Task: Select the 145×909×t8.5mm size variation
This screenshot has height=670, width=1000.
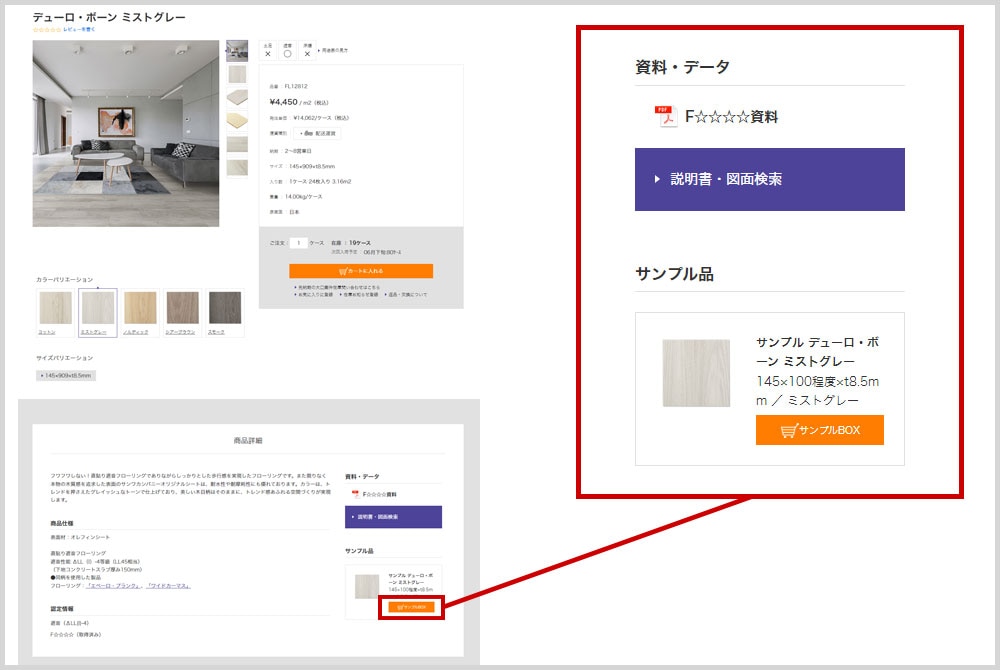Action: click(x=66, y=376)
